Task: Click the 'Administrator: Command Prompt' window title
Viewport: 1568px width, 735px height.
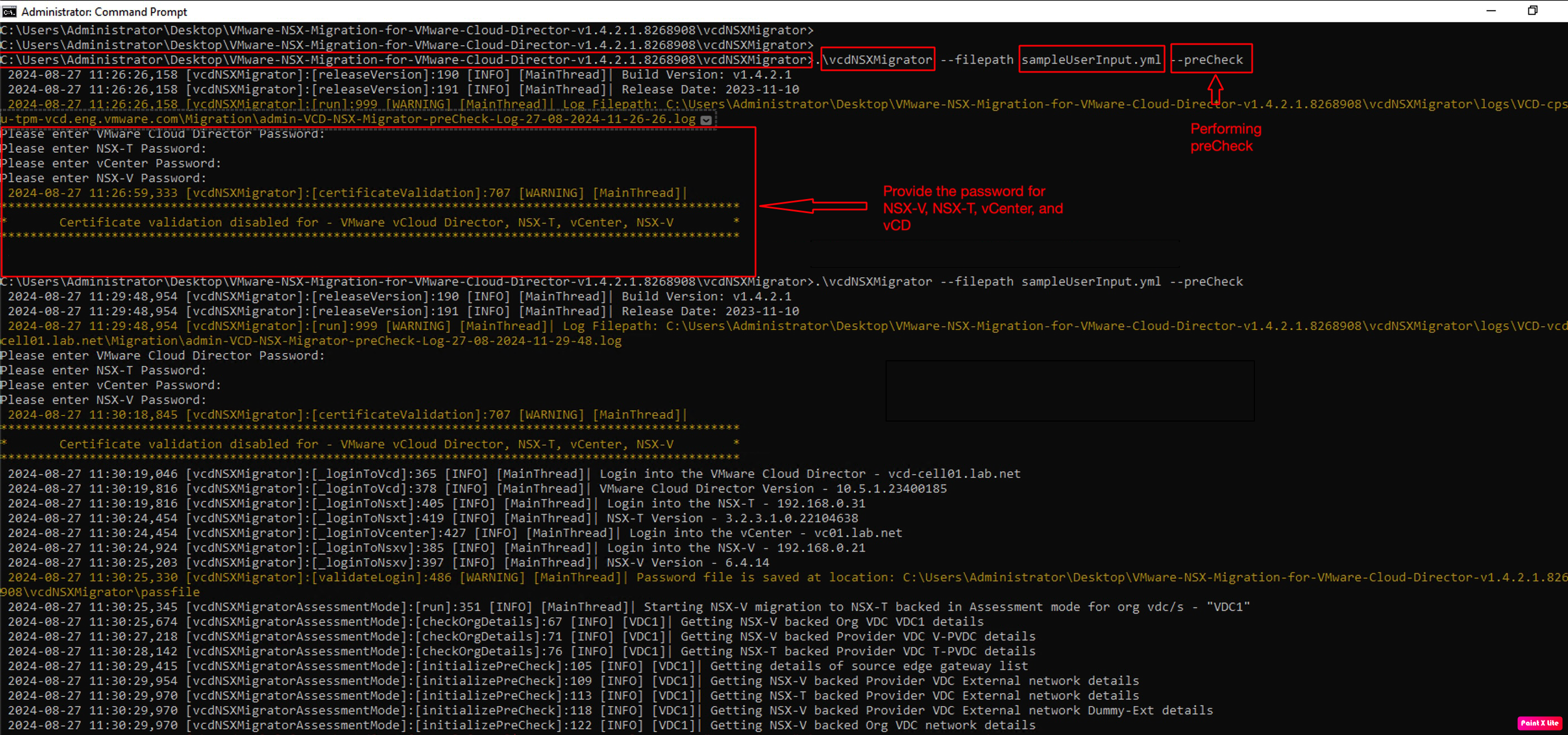Action: pyautogui.click(x=104, y=12)
